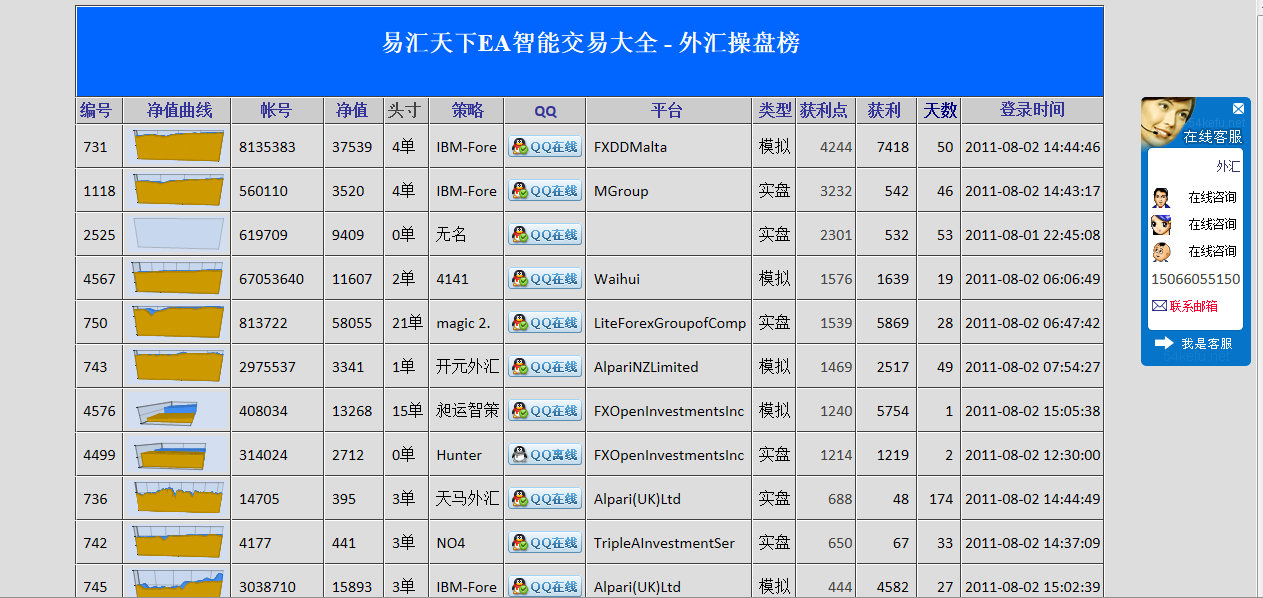Click the QQ online button in the MGroup row
1263x598 pixels.
(x=545, y=191)
